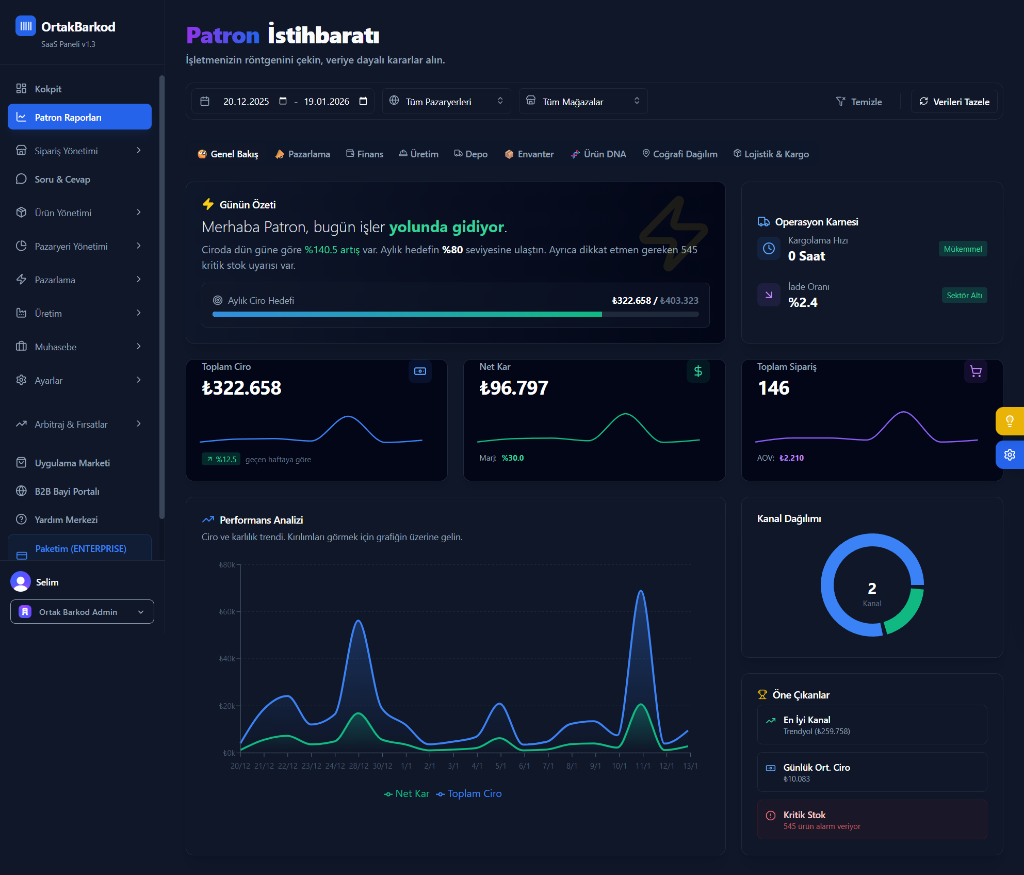Switch to the Coğrafi Dağılım tab
Image resolution: width=1024 pixels, height=875 pixels.
coord(680,154)
